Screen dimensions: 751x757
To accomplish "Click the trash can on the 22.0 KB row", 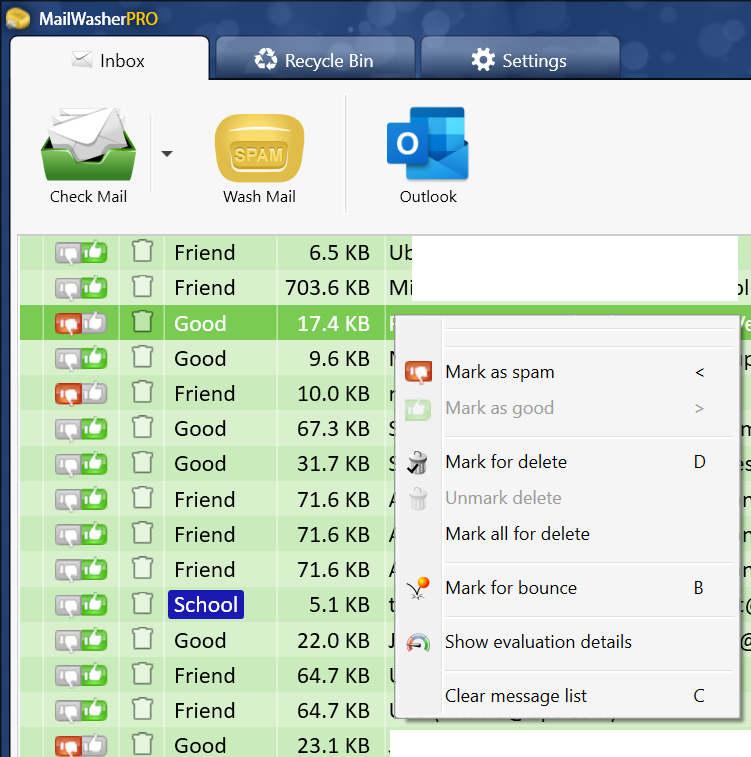I will (x=142, y=639).
